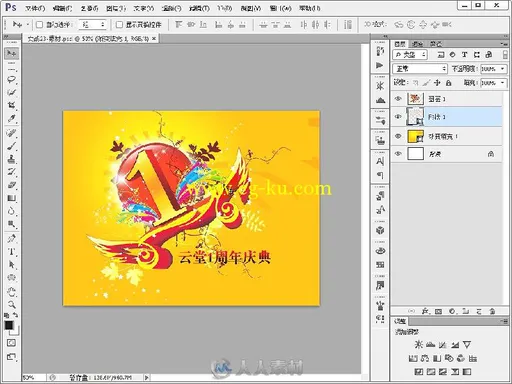Select the Zoom magnifier tool
This screenshot has height=384, width=512.
11,305
